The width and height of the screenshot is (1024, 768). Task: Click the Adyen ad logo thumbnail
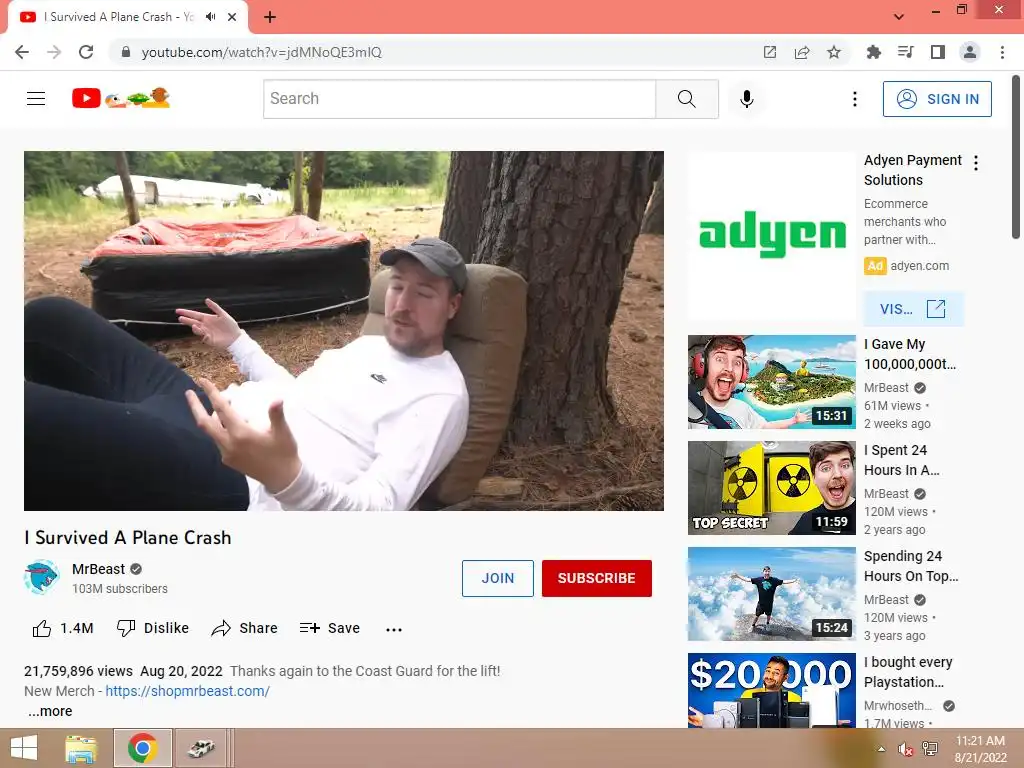[772, 236]
